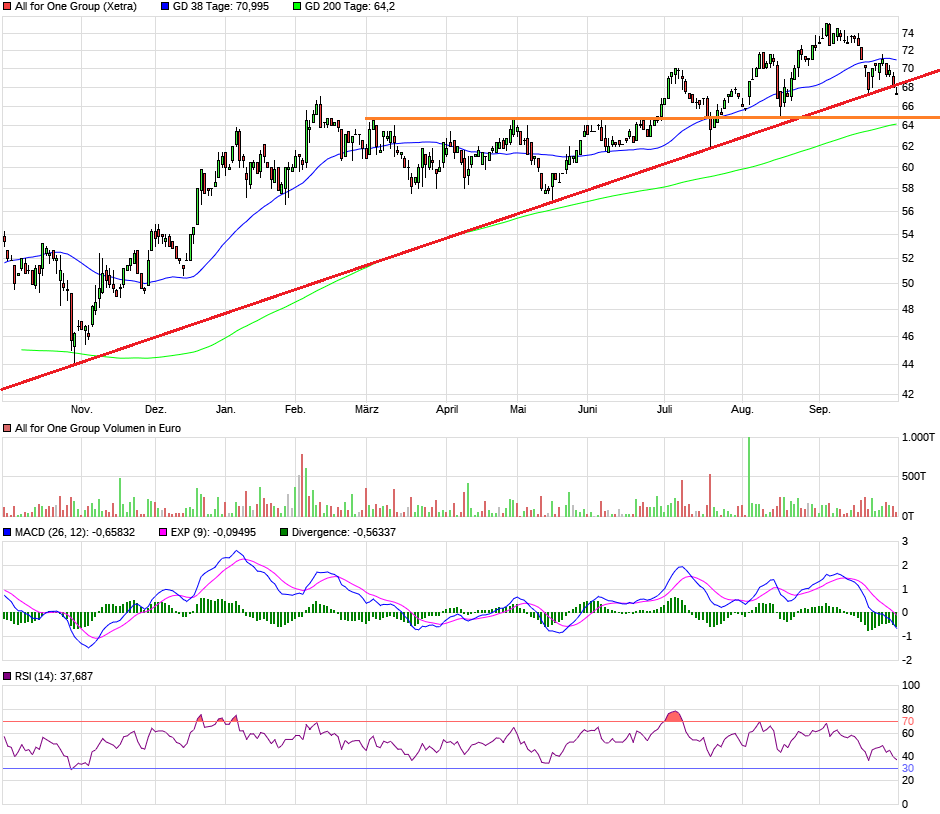Click the 1.000T label on the volume axis
The image size is (940, 814).
[917, 438]
